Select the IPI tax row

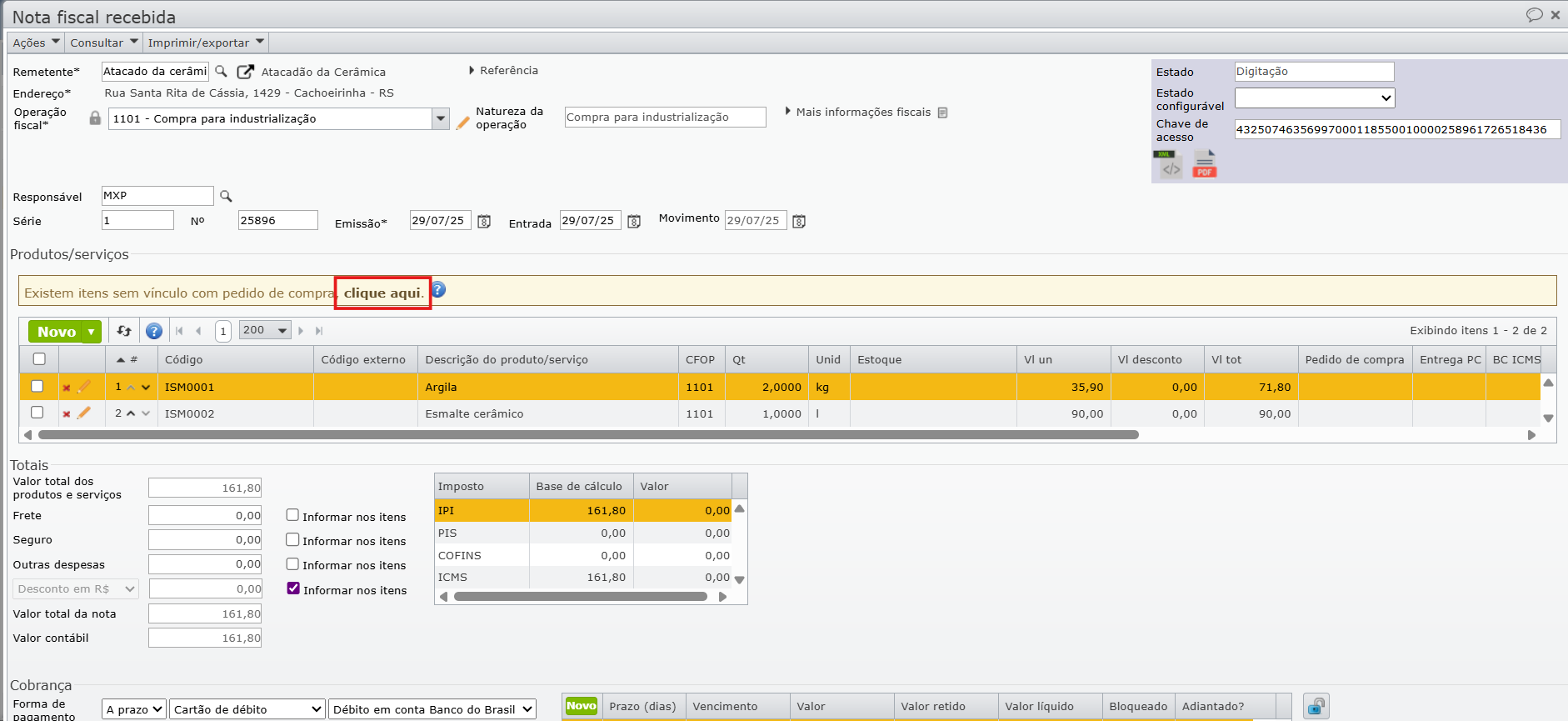point(582,510)
